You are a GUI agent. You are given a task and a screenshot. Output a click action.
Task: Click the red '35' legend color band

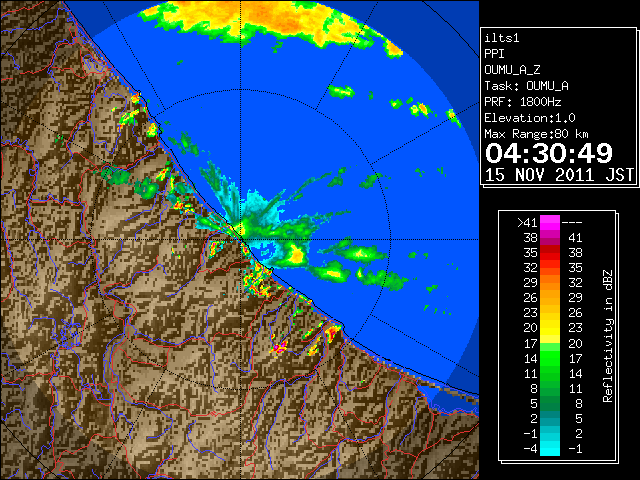550,253
